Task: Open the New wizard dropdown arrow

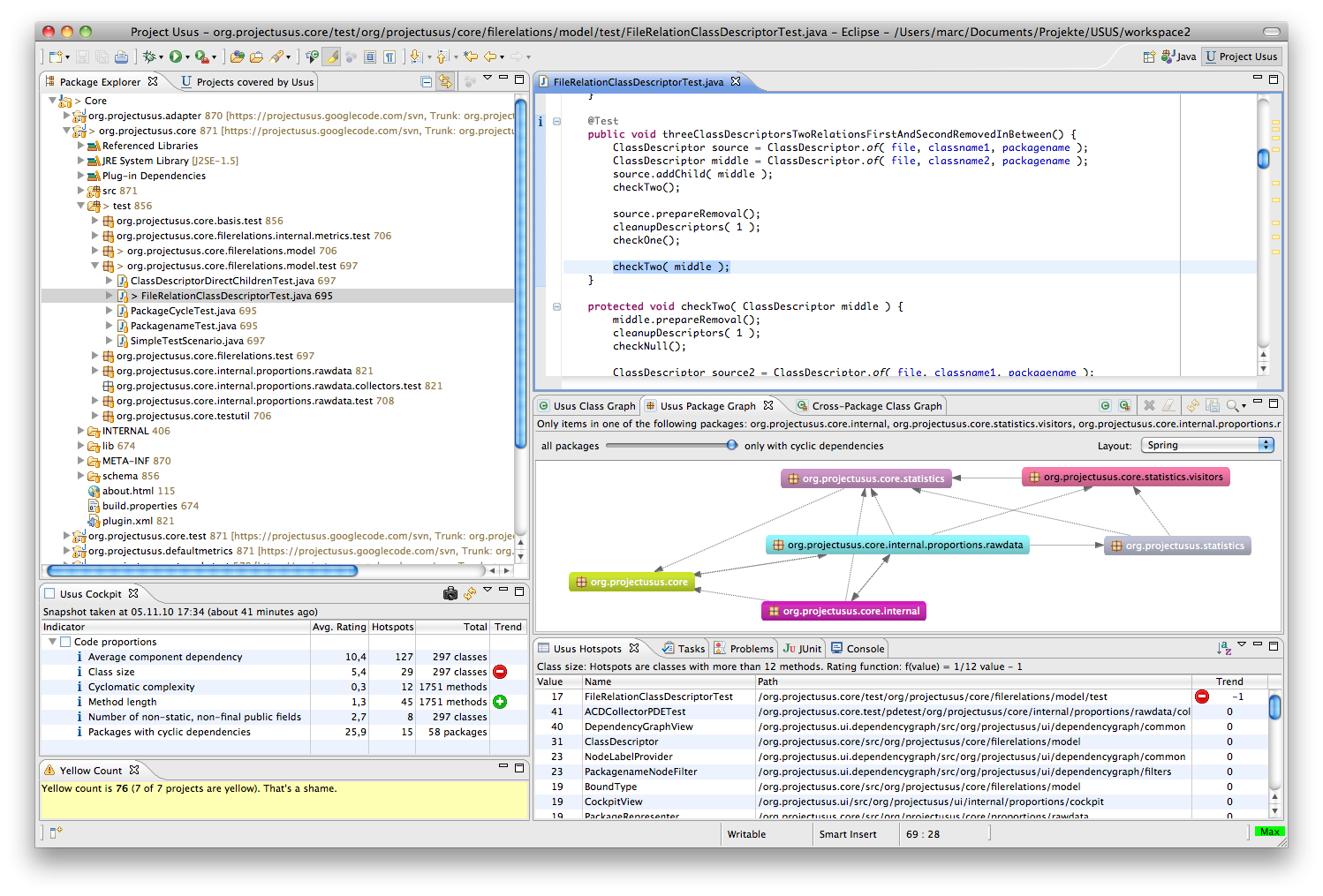Action: coord(68,57)
